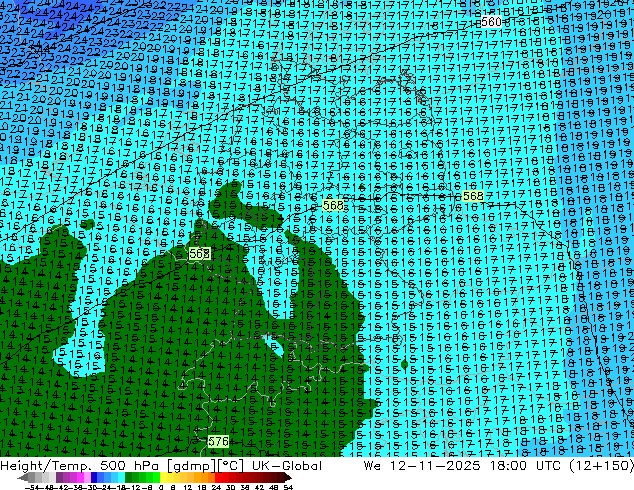Click the gray left arrow of the color scale
Image resolution: width=634 pixels, height=490 pixels.
click(23, 478)
